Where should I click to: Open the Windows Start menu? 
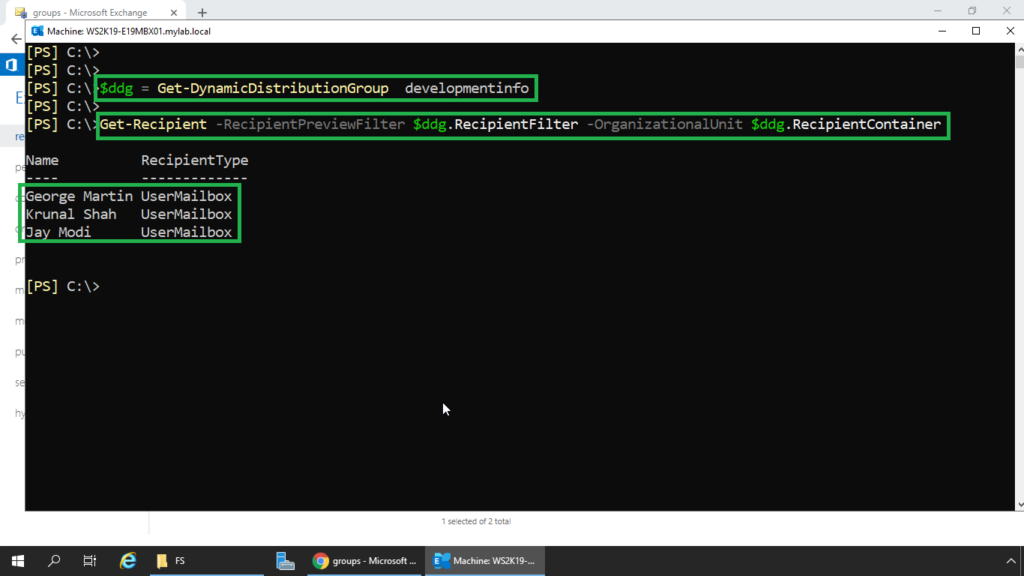coord(18,561)
